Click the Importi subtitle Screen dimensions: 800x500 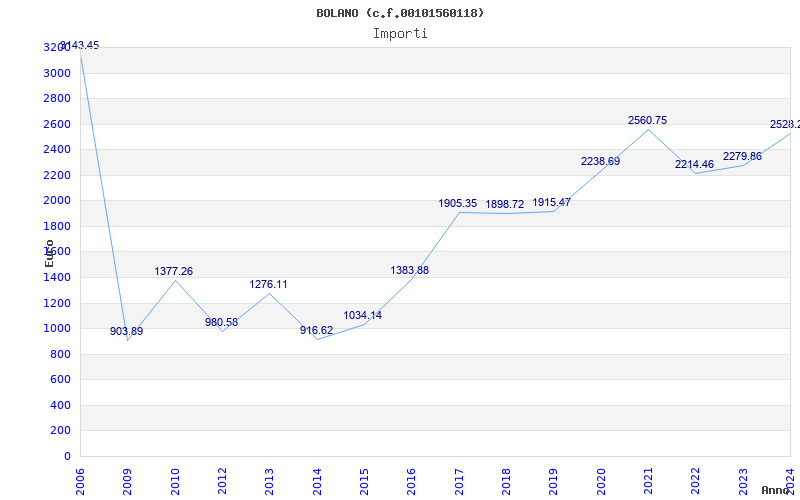400,34
